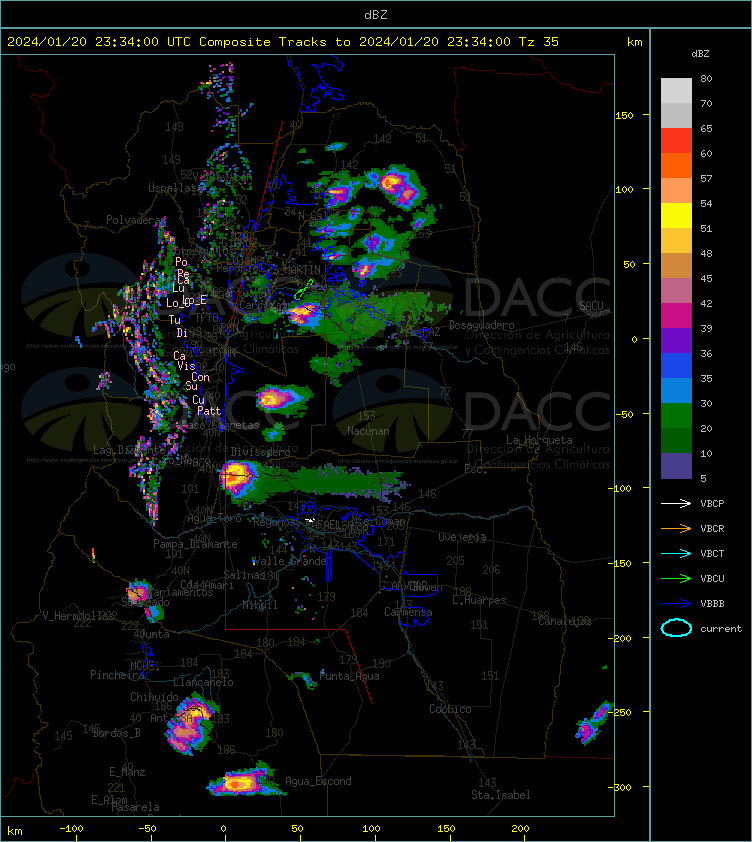
Task: Select the light orange swatch between 57 and 54
Action: point(676,190)
